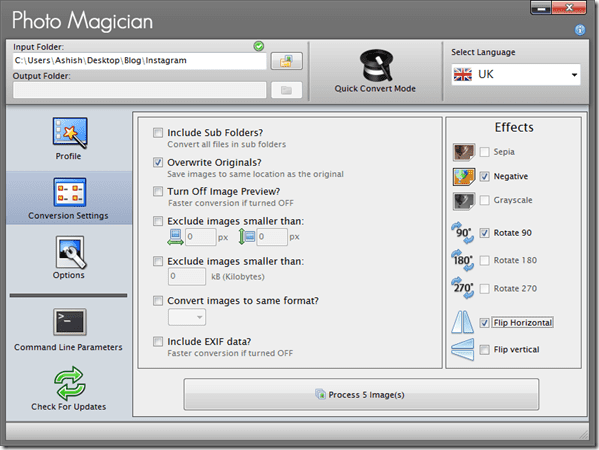Uncheck Overwrite Originals checkbox
This screenshot has width=599, height=450.
(158, 162)
